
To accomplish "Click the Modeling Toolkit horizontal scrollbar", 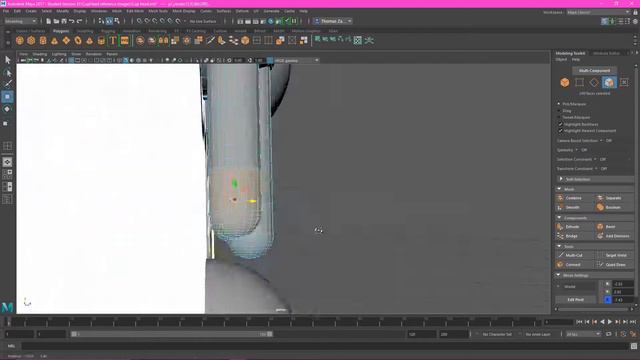I will click(593, 309).
